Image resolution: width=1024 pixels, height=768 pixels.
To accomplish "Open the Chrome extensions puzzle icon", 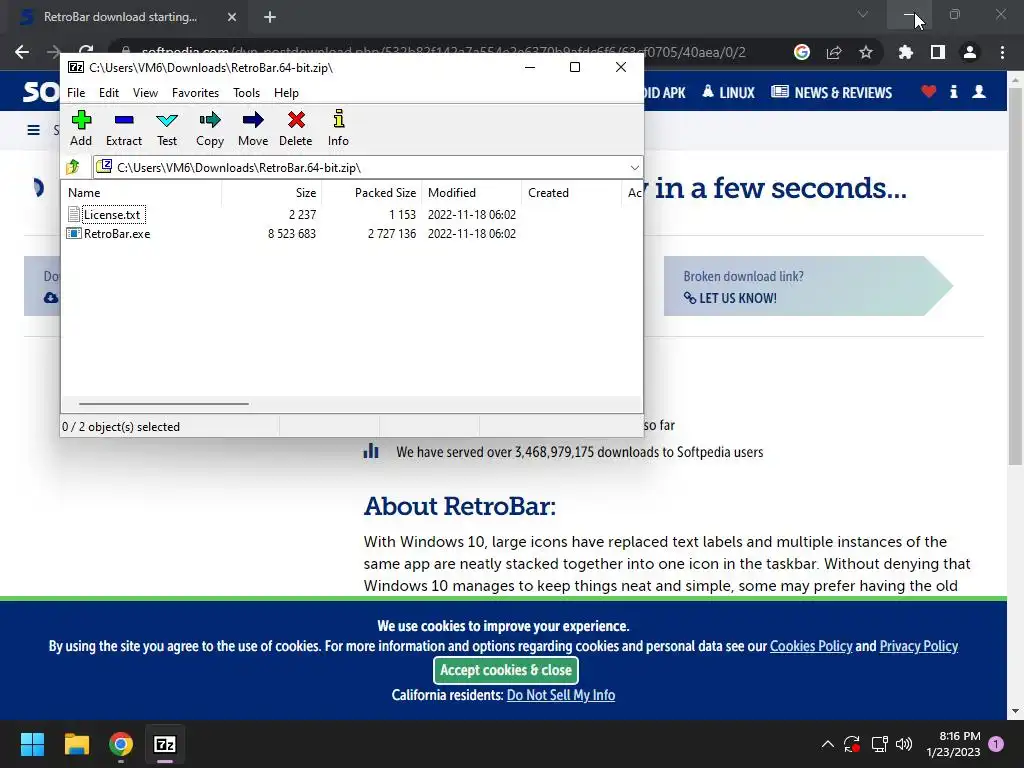I will click(905, 52).
